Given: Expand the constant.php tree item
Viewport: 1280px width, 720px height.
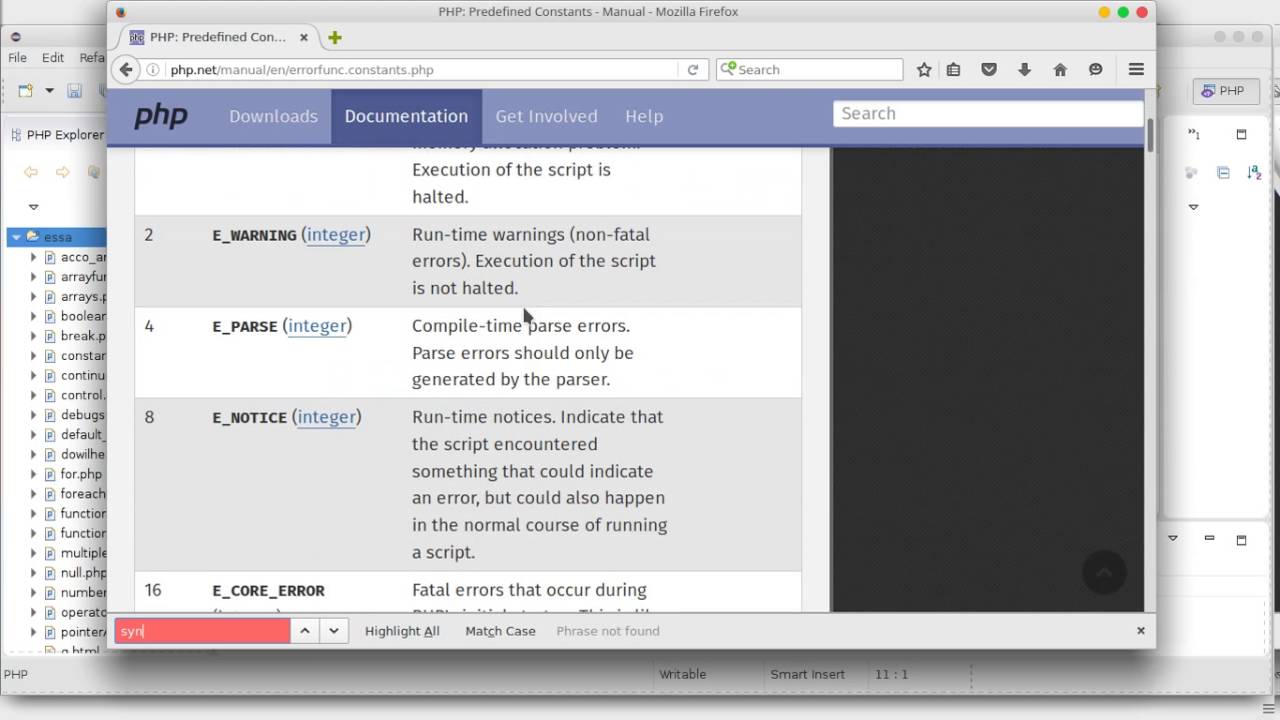Looking at the screenshot, I should [x=33, y=355].
